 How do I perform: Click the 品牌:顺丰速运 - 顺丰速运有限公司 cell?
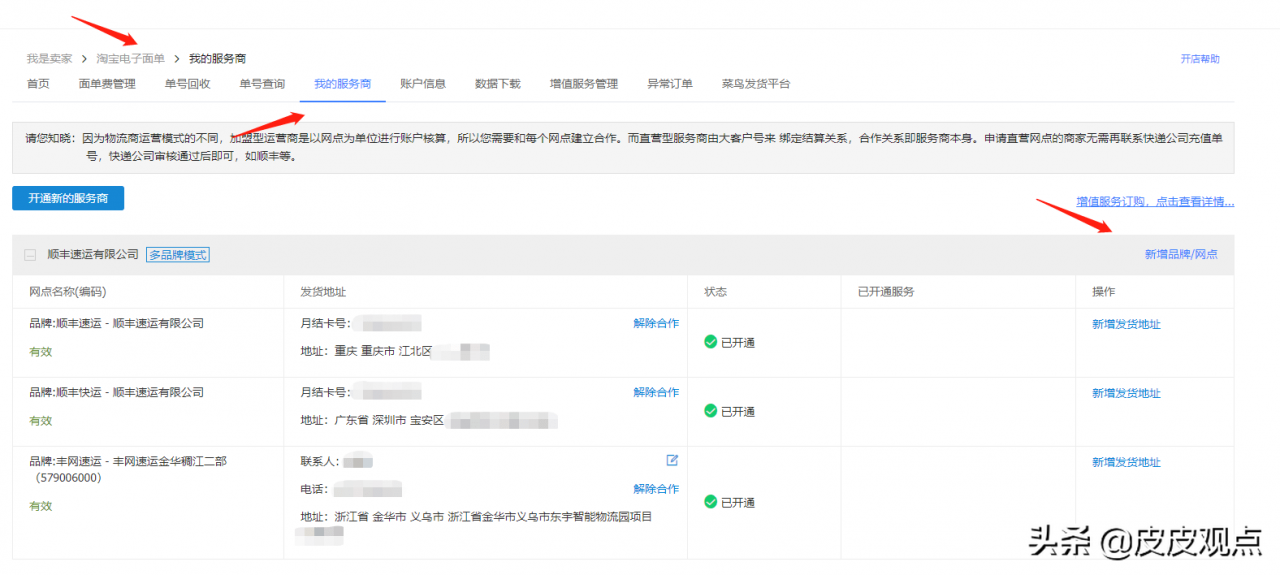(x=117, y=324)
